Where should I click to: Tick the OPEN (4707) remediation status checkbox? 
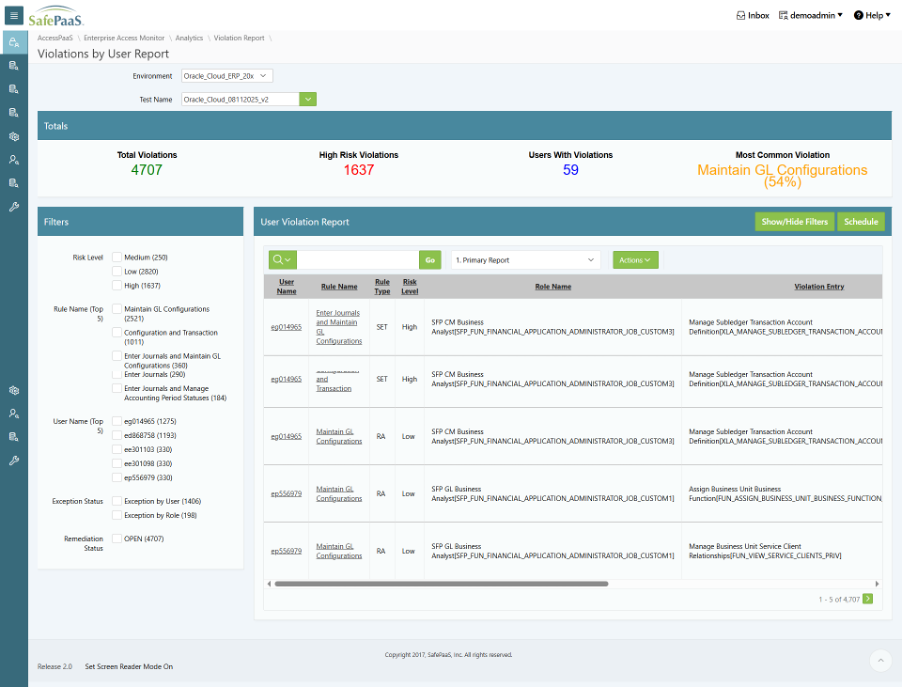[118, 538]
